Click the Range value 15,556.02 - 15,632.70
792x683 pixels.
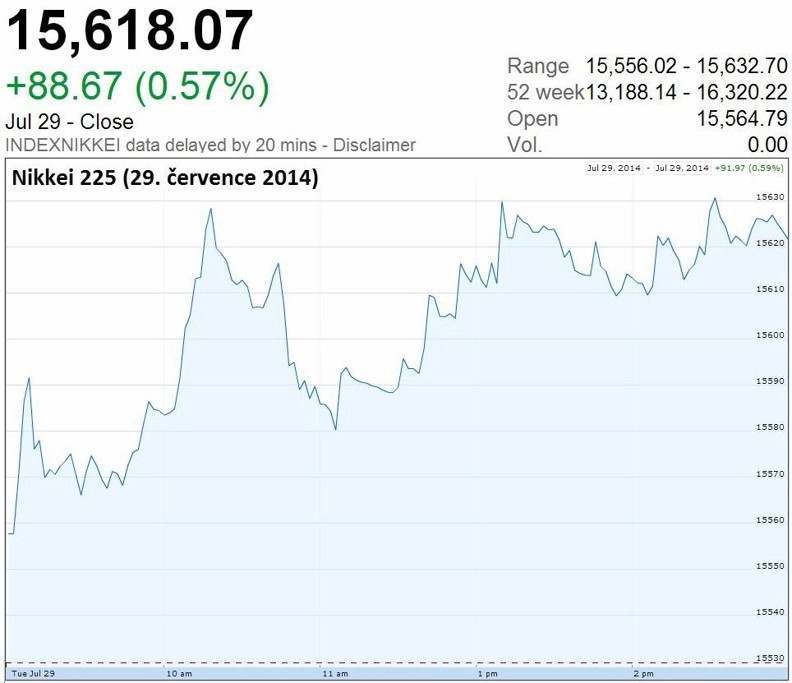point(686,66)
